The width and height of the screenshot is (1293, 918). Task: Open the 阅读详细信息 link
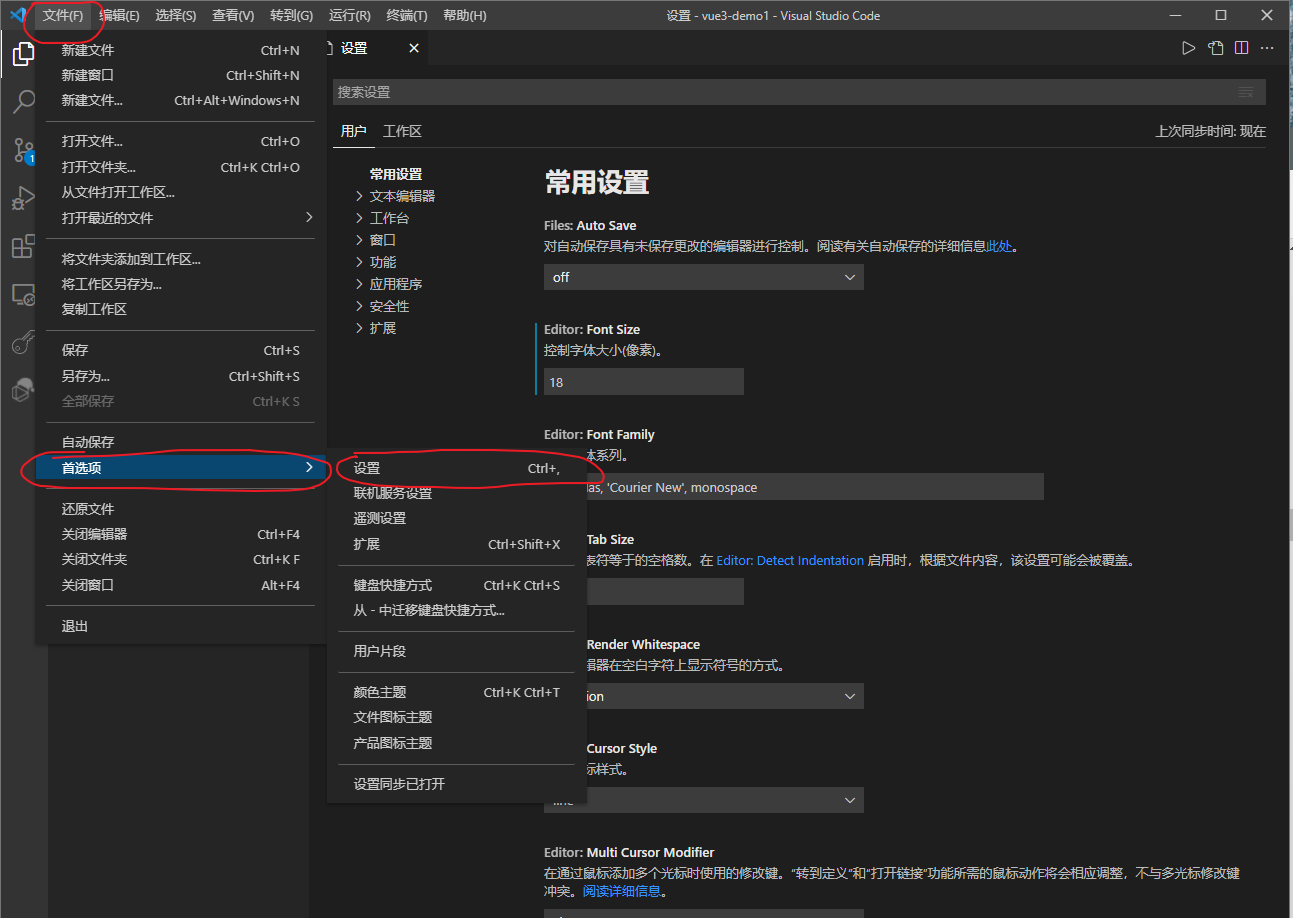point(622,891)
